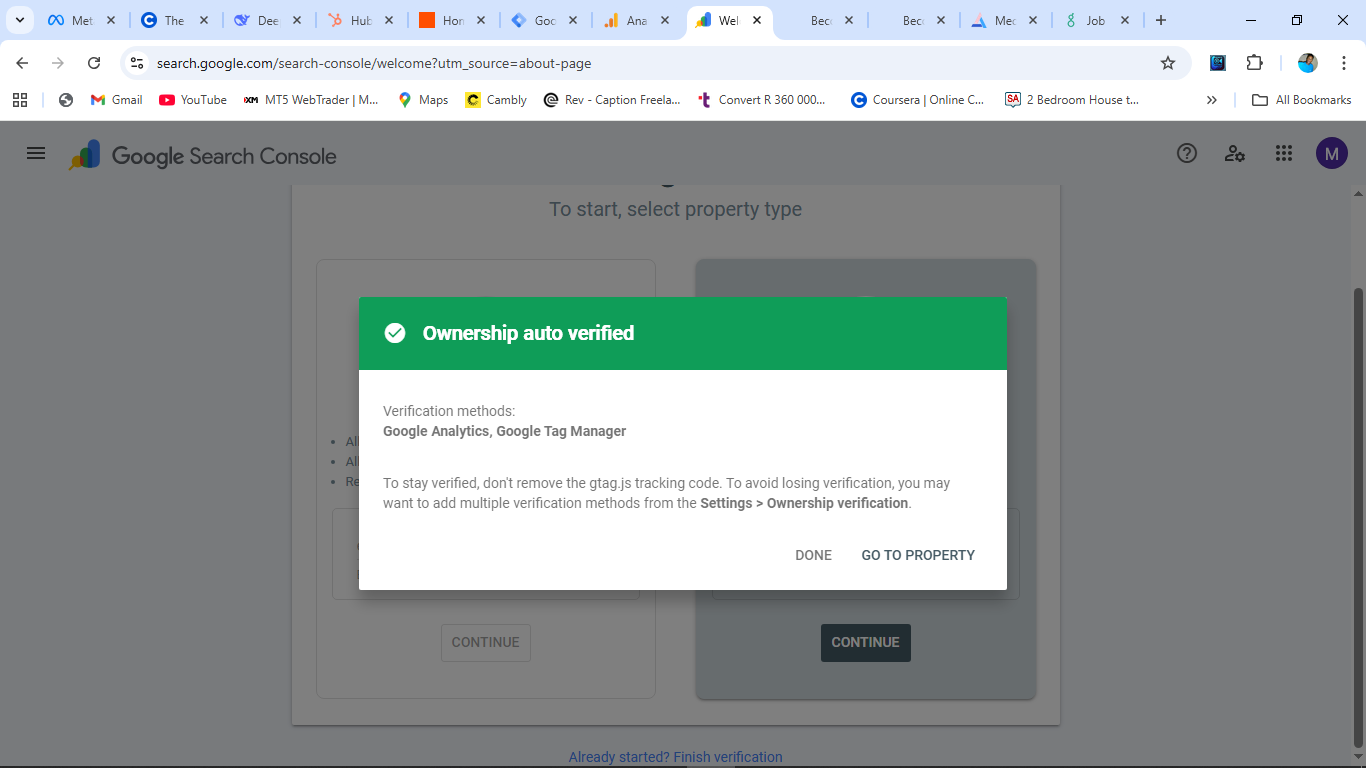Open the purple M account avatar
This screenshot has height=768, width=1366.
click(x=1332, y=153)
